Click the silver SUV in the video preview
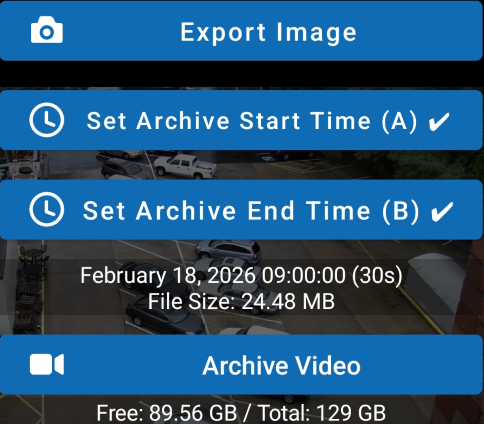 click(x=228, y=250)
